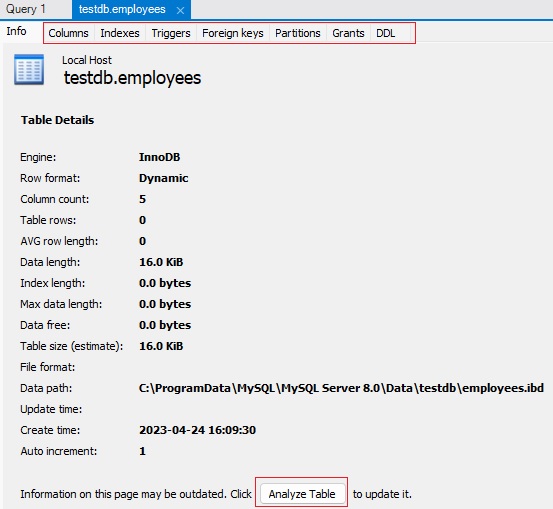The width and height of the screenshot is (553, 509).
Task: Click the 'to update it.' text
Action: click(x=382, y=494)
